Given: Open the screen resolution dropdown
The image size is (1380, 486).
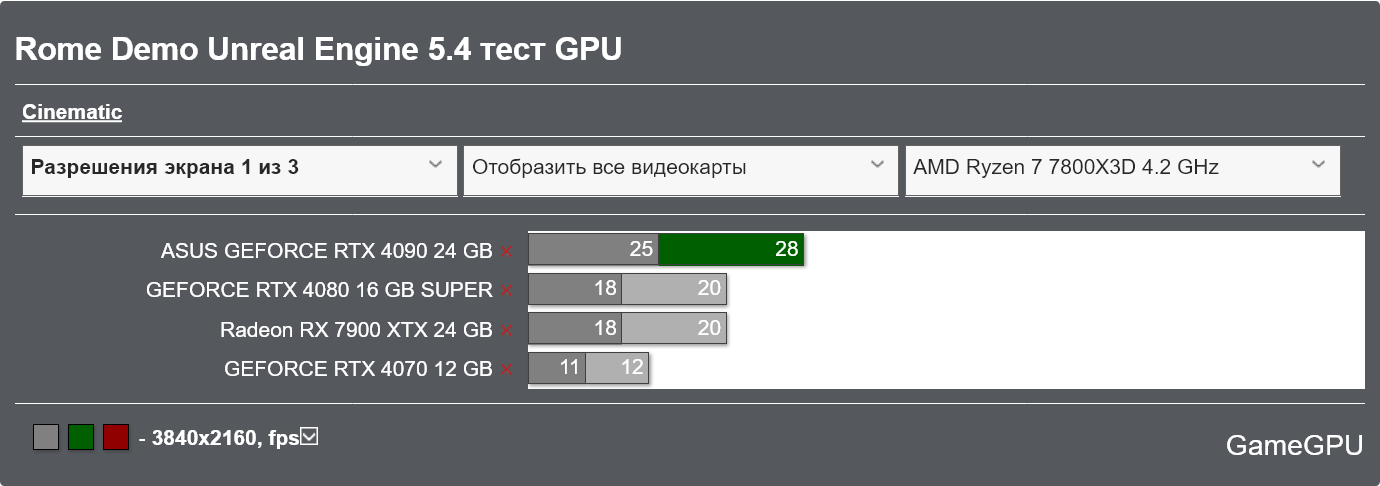Looking at the screenshot, I should point(239,168).
